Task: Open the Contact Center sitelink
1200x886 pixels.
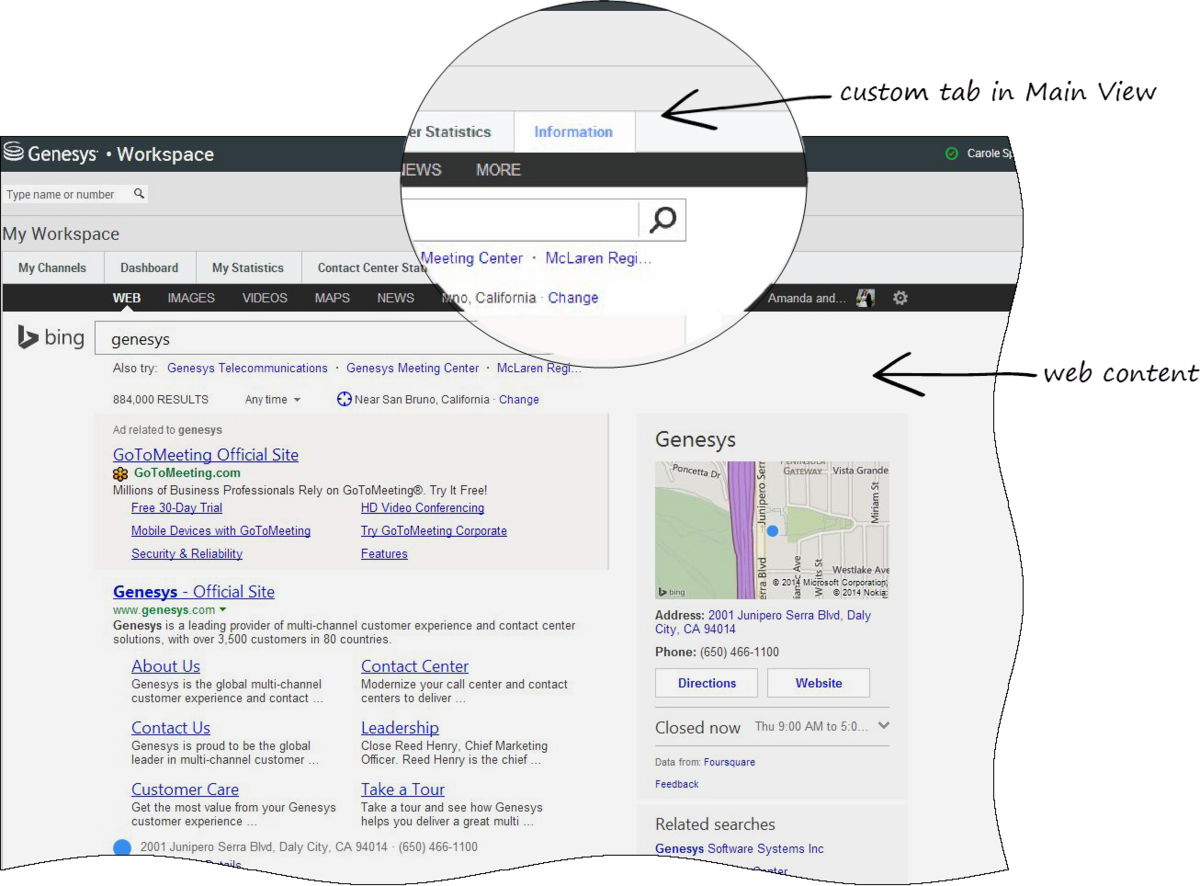Action: click(415, 667)
